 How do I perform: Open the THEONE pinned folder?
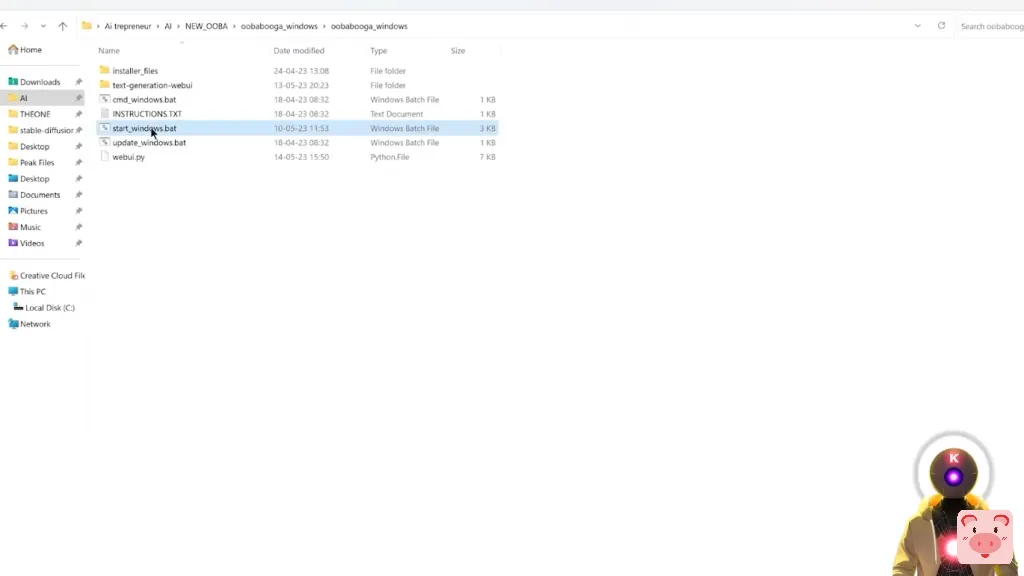pyautogui.click(x=35, y=114)
